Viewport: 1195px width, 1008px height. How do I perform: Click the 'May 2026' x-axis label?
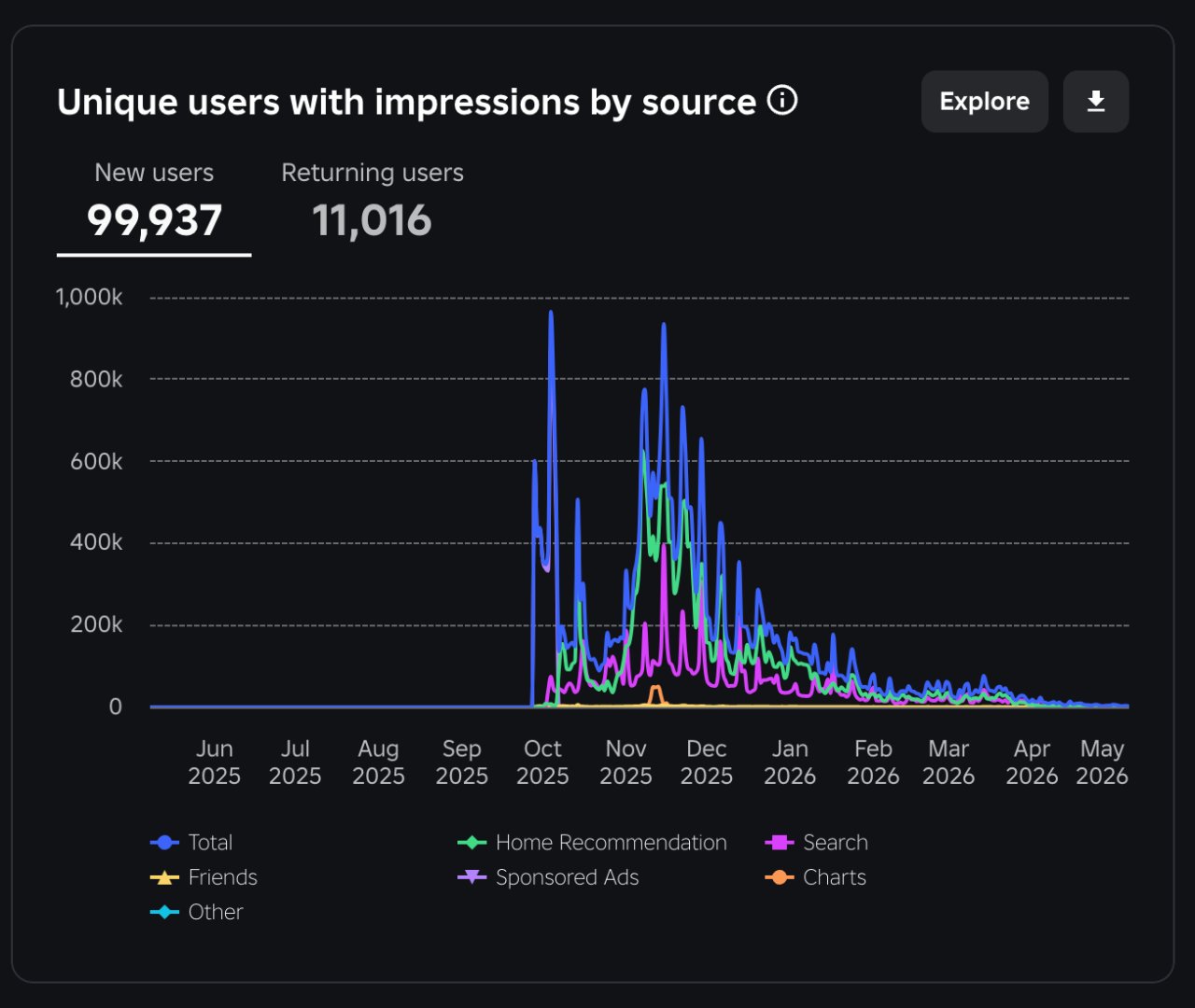[1102, 763]
